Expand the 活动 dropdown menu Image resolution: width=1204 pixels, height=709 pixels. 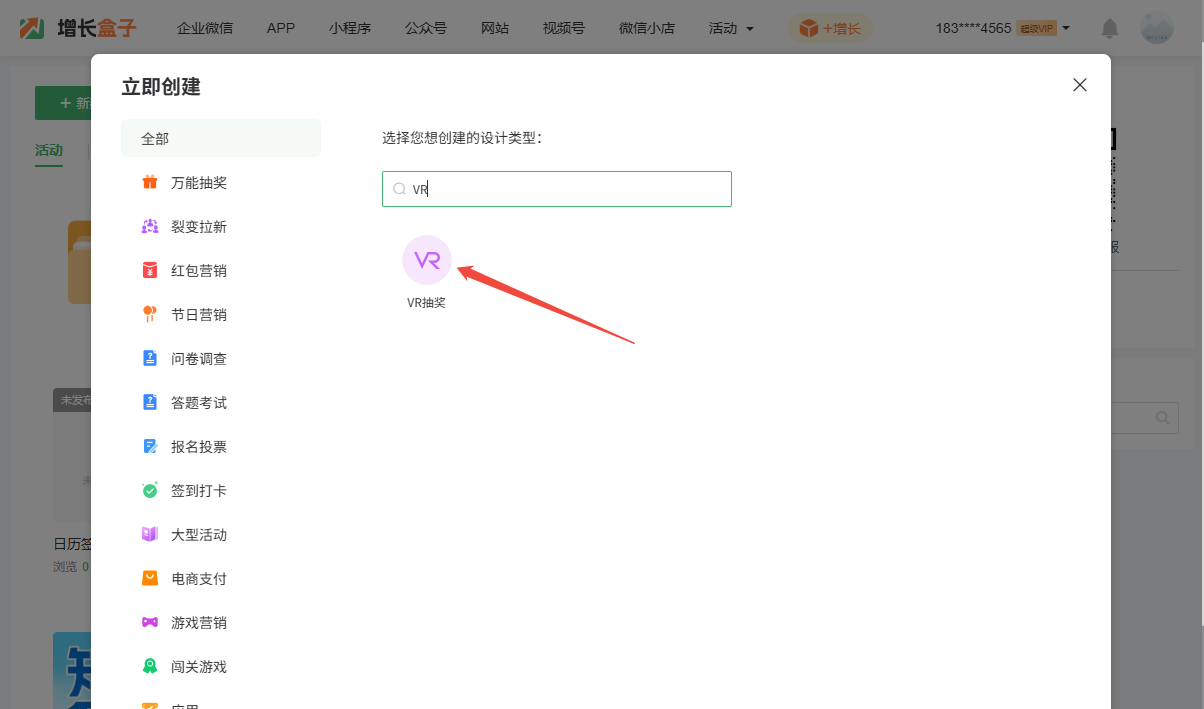click(x=731, y=28)
